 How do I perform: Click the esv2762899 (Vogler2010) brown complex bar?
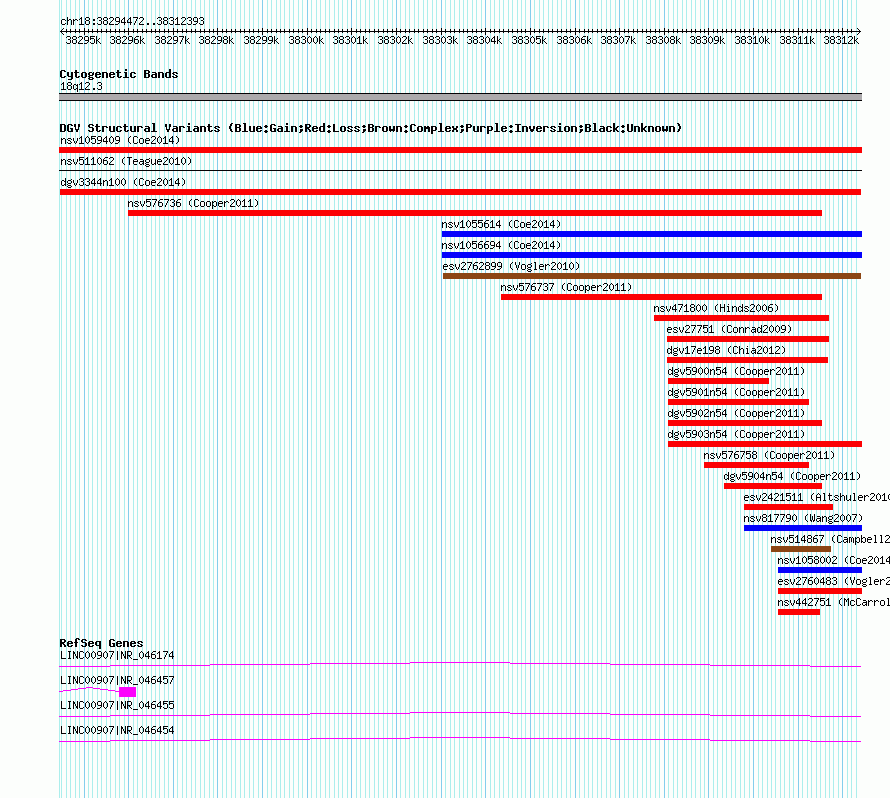pos(652,276)
